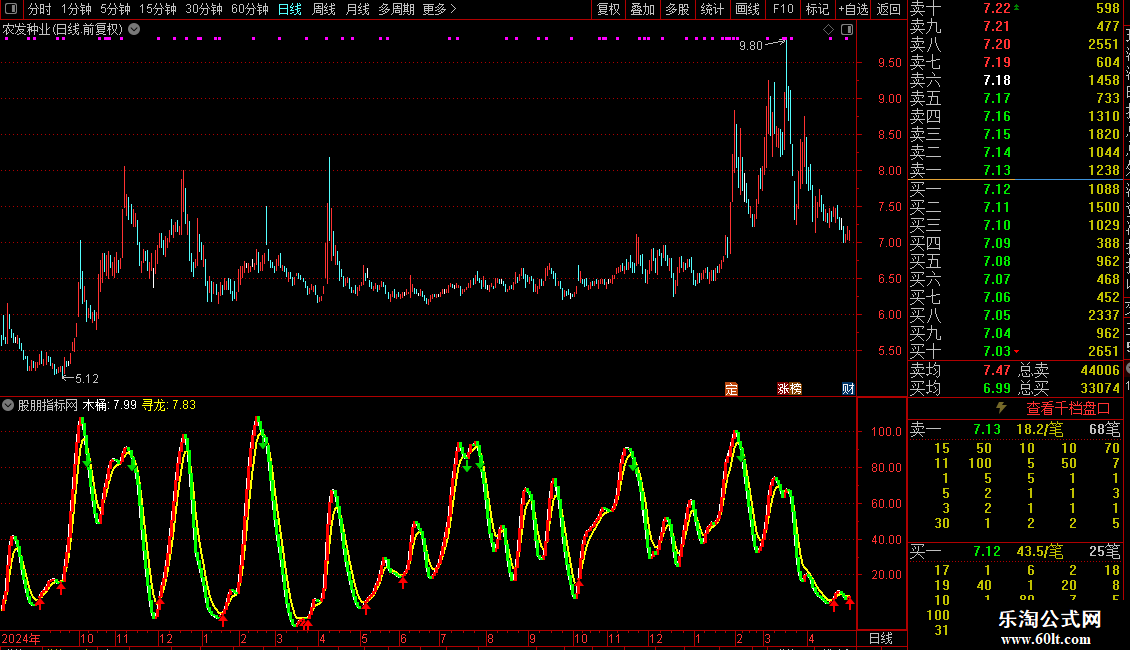The width and height of the screenshot is (1130, 650).
Task: Select the 卖六 7.18 order row
Action: (1016, 80)
